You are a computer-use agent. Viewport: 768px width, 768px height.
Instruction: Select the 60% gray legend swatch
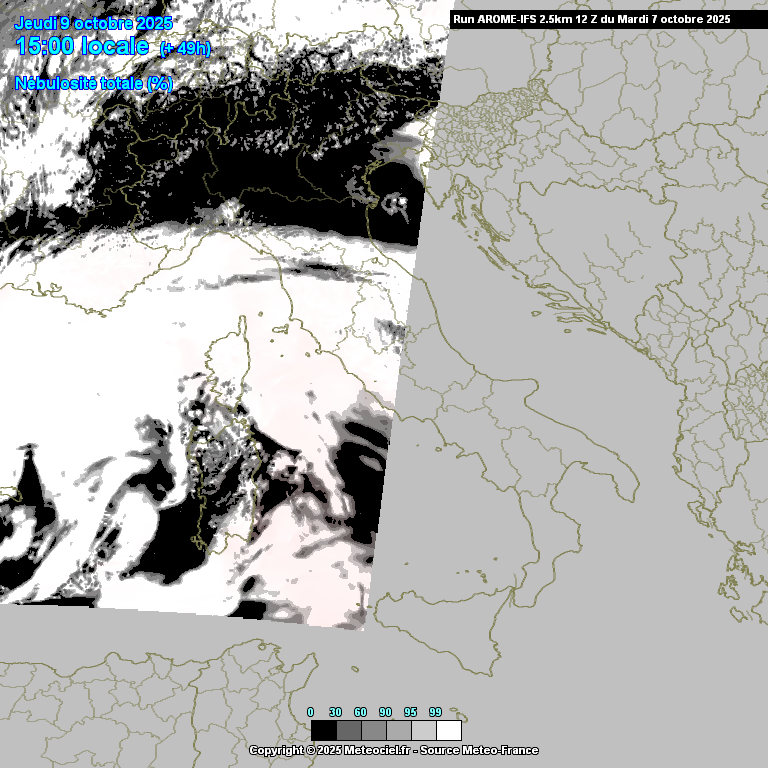tap(374, 730)
